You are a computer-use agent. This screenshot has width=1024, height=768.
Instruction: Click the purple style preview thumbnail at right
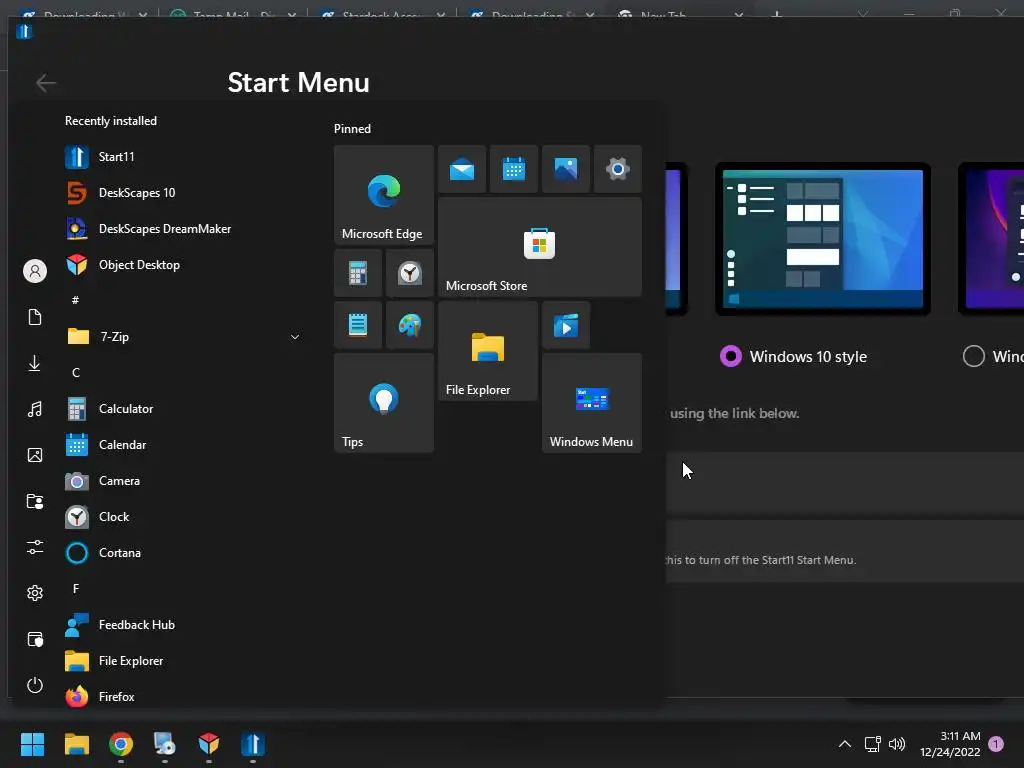991,238
